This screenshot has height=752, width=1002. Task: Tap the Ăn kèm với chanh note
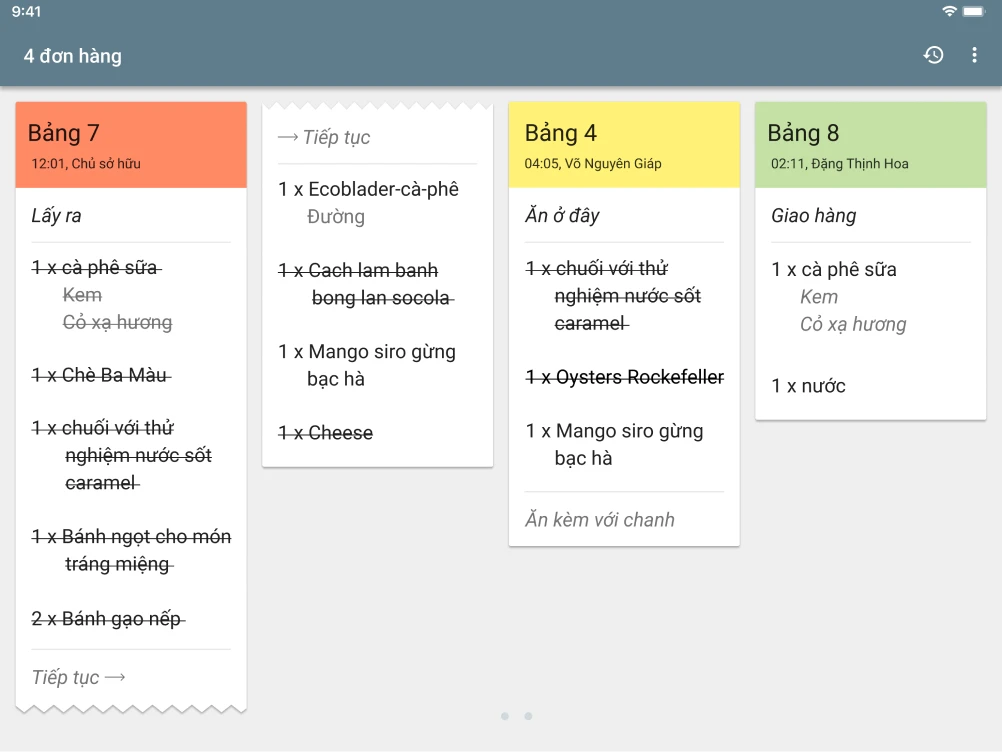600,520
